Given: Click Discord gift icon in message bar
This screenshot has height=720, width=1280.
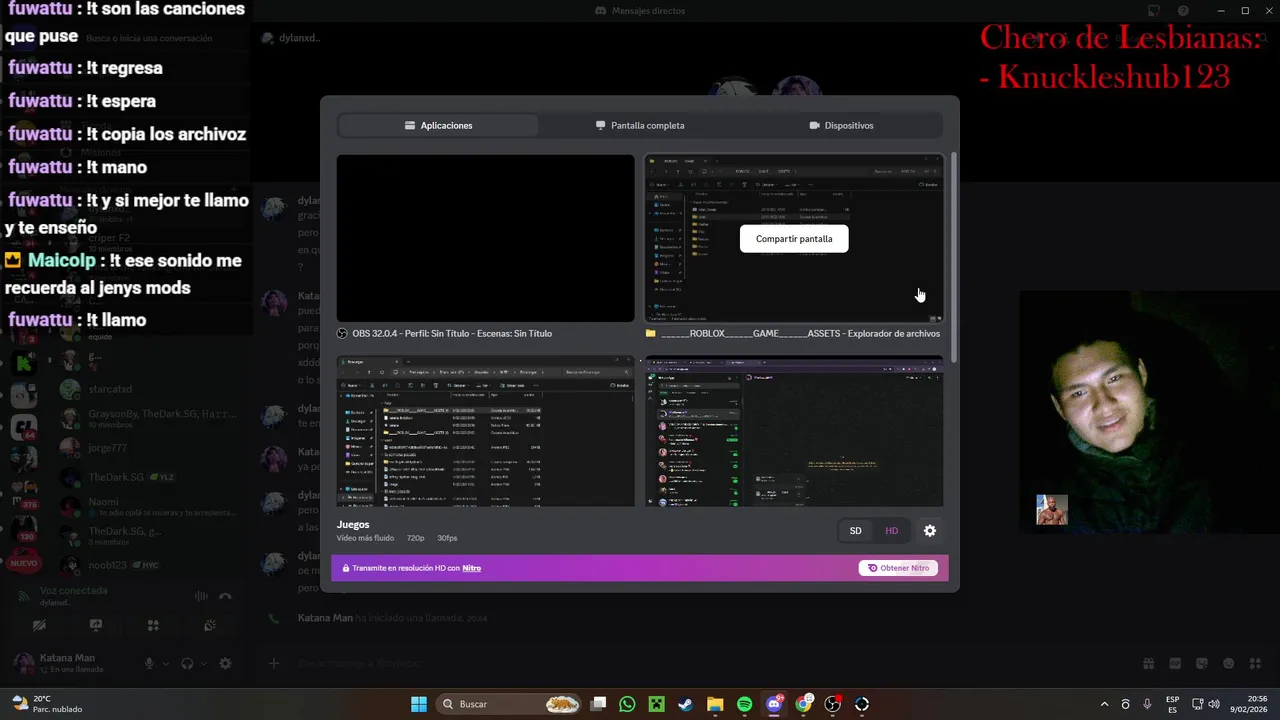Looking at the screenshot, I should [1149, 663].
